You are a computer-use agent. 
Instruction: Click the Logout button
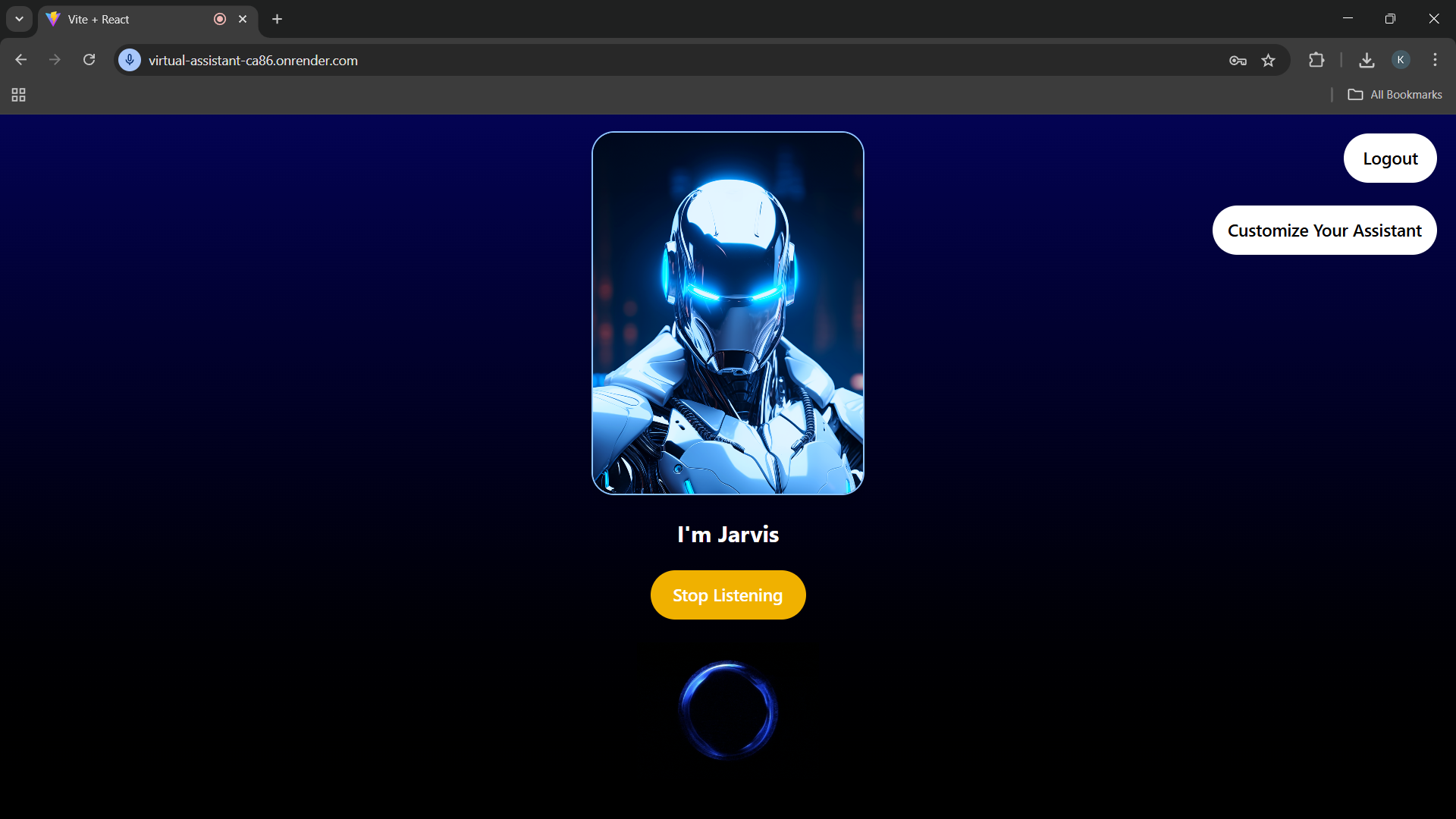tap(1389, 158)
